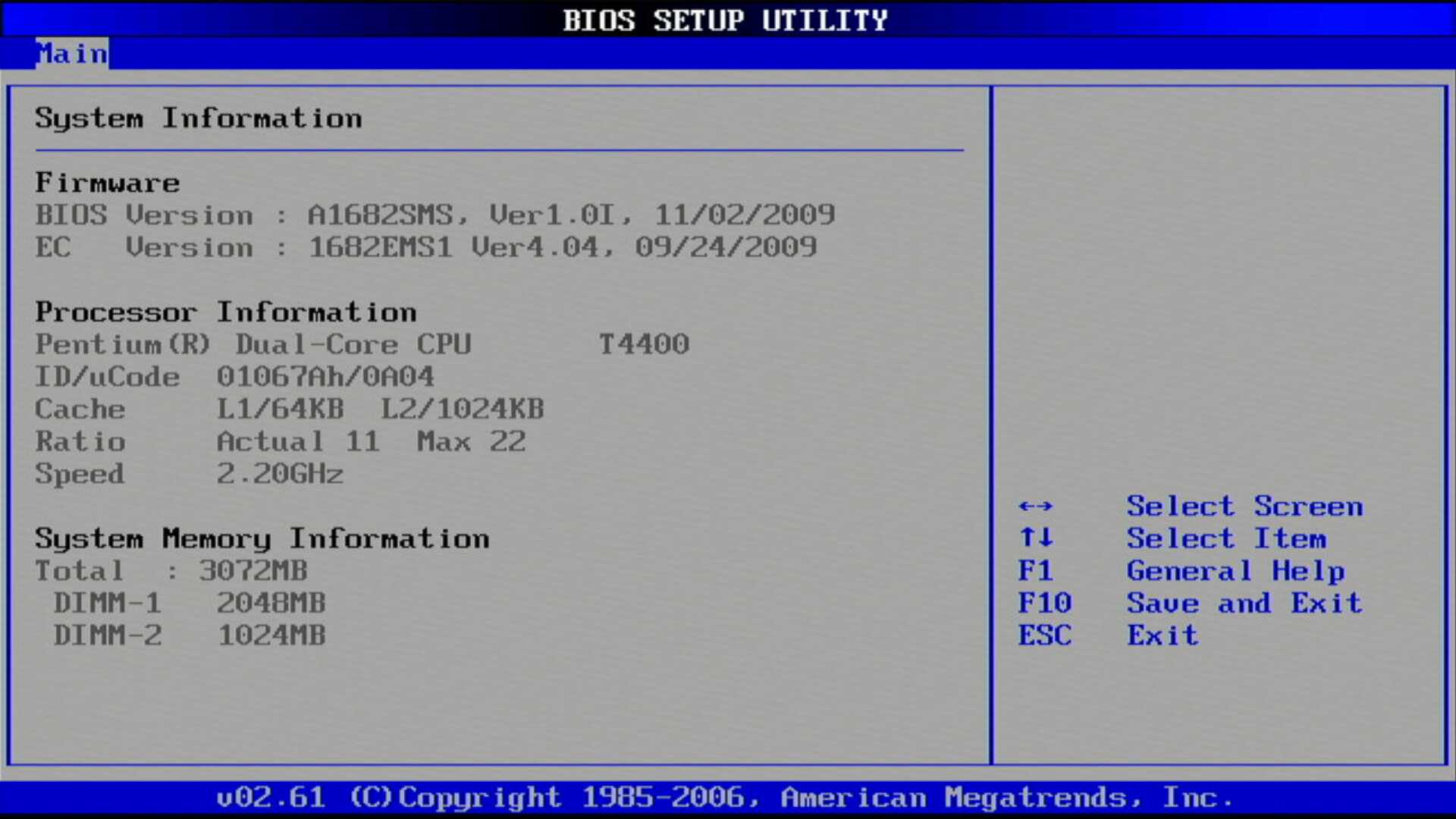Screen dimensions: 1456x819
Task: Select the Main tab
Action: [72, 54]
